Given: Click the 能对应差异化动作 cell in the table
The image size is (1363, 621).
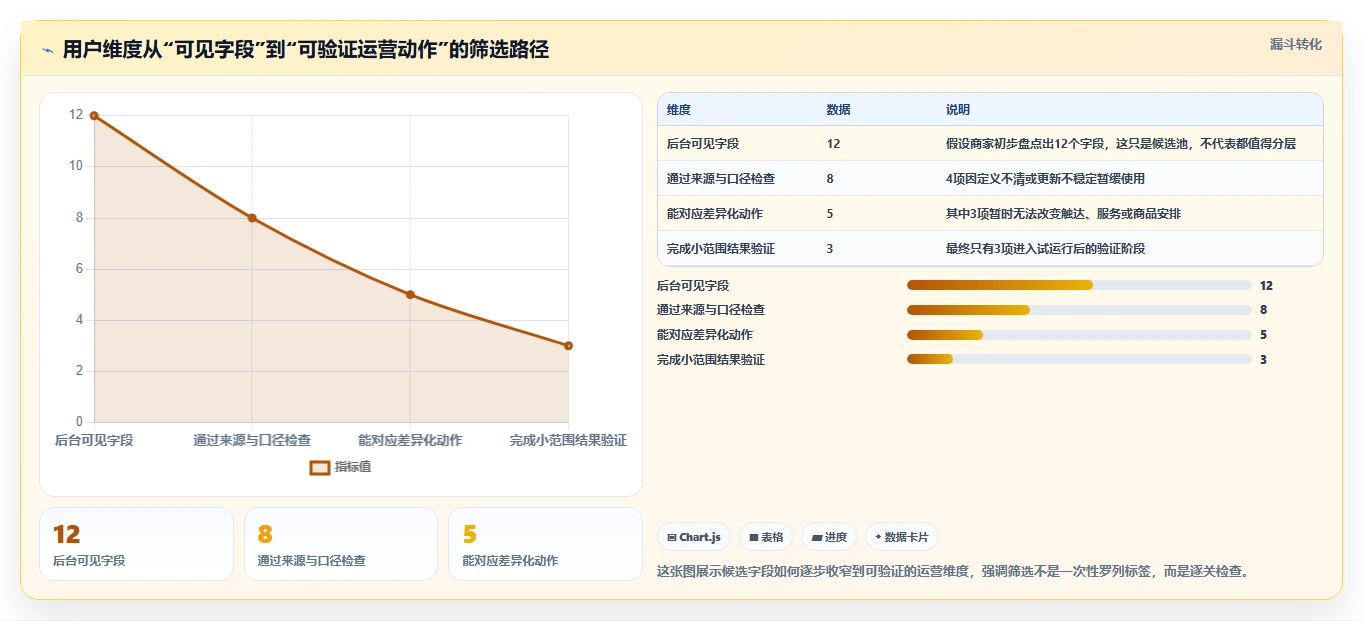Looking at the screenshot, I should (x=715, y=214).
